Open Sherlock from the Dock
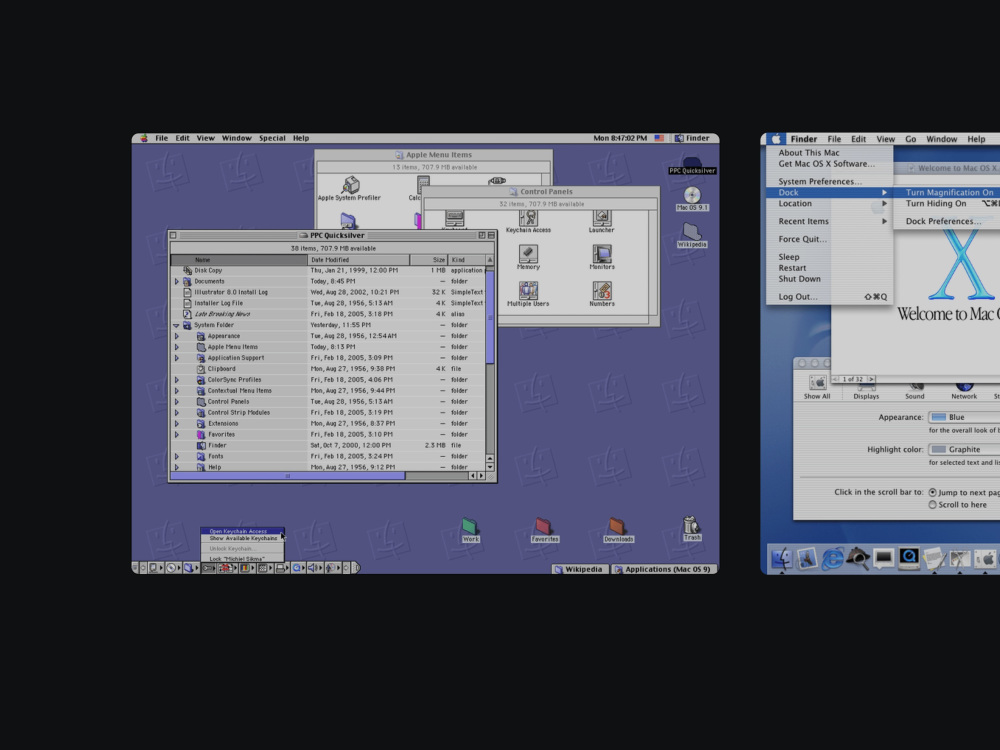Image resolution: width=1000 pixels, height=750 pixels. (858, 559)
